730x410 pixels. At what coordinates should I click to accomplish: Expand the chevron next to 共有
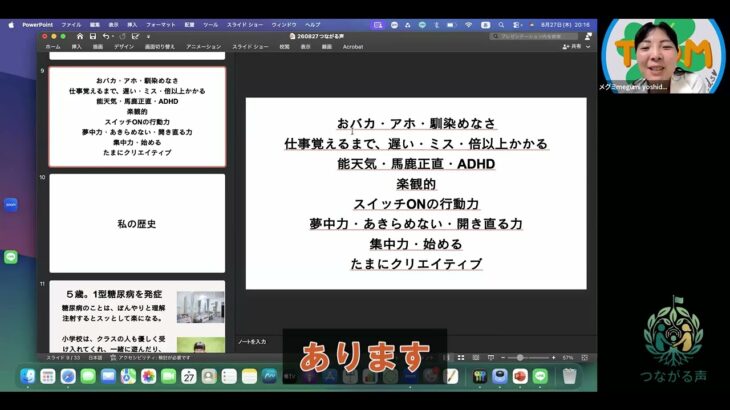[x=588, y=47]
